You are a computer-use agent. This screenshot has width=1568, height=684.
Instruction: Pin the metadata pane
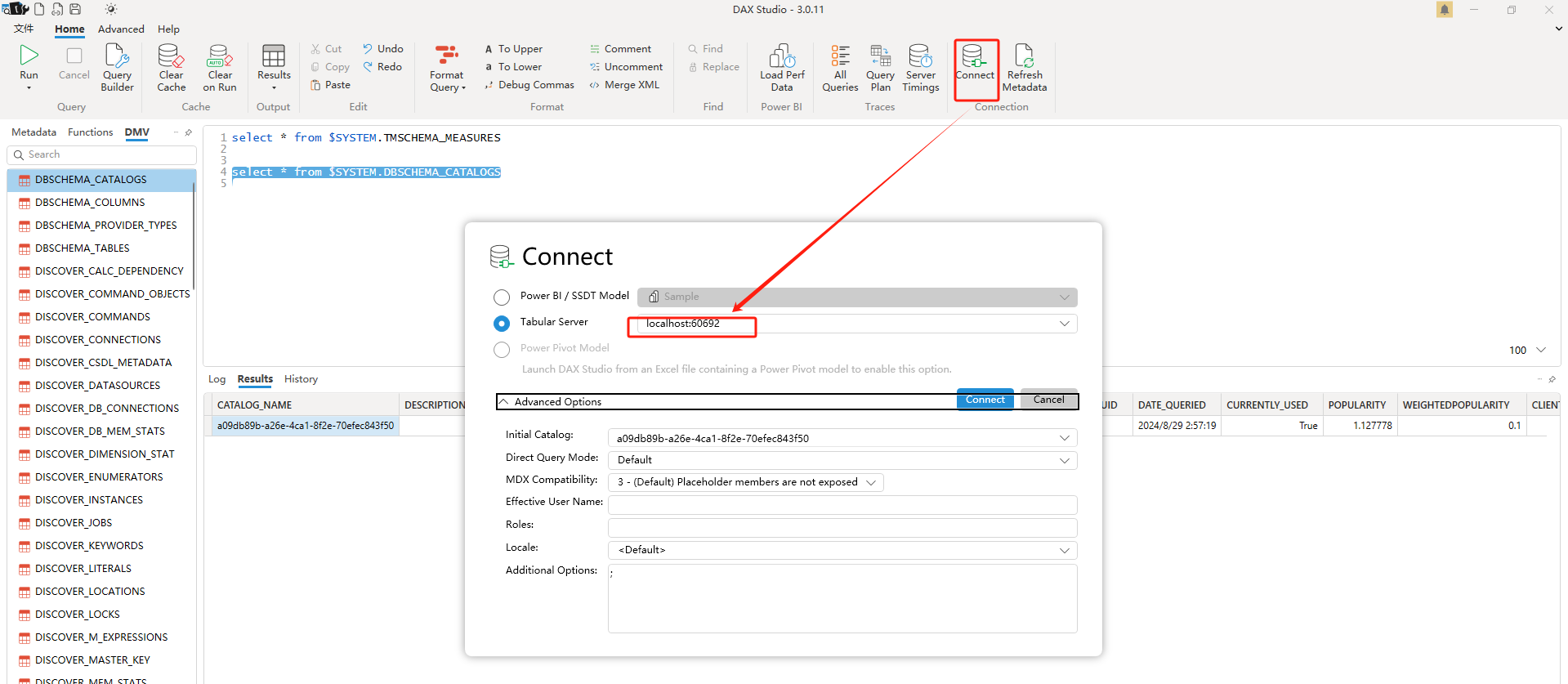(189, 132)
